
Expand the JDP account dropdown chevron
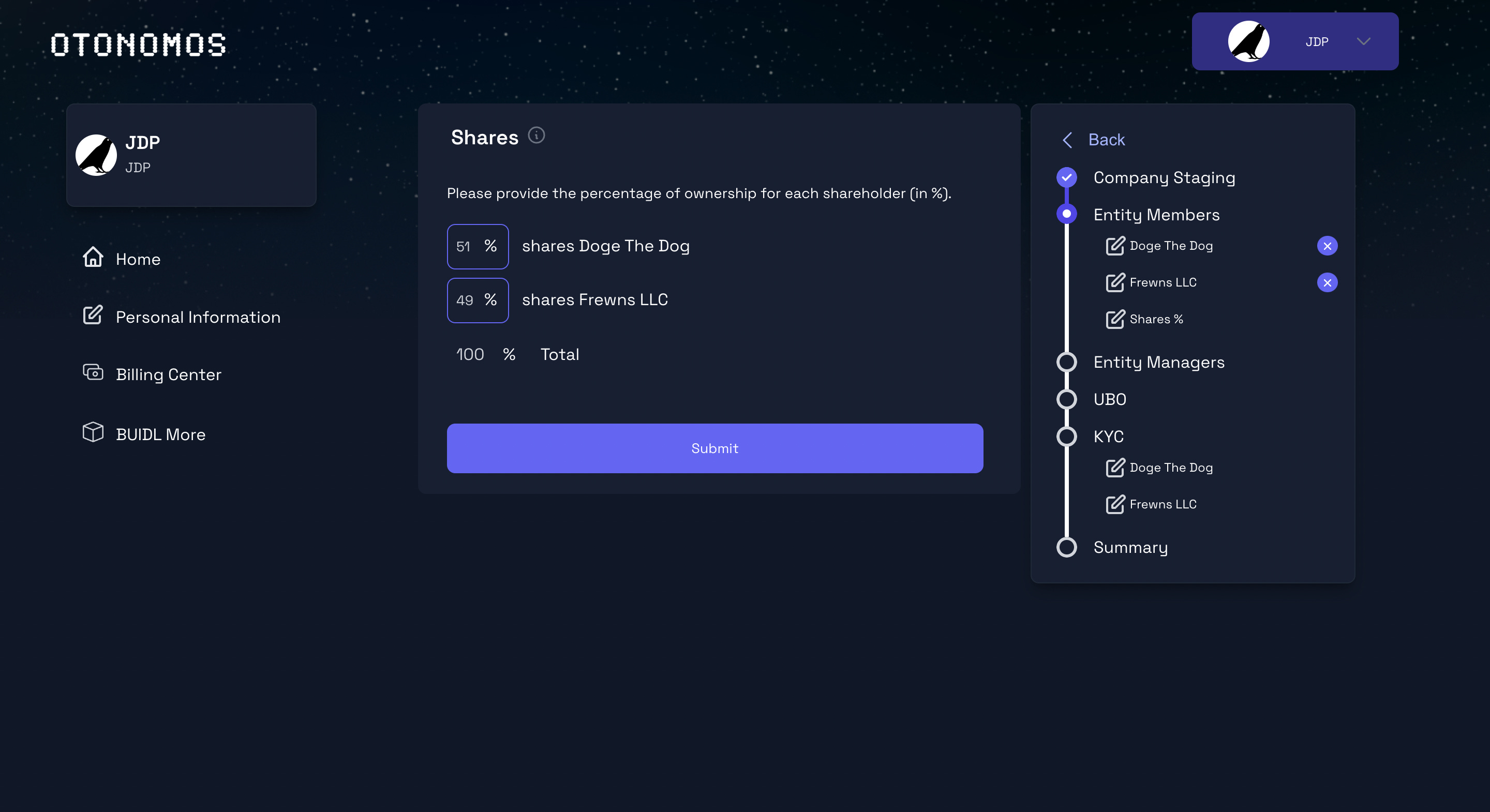point(1363,42)
